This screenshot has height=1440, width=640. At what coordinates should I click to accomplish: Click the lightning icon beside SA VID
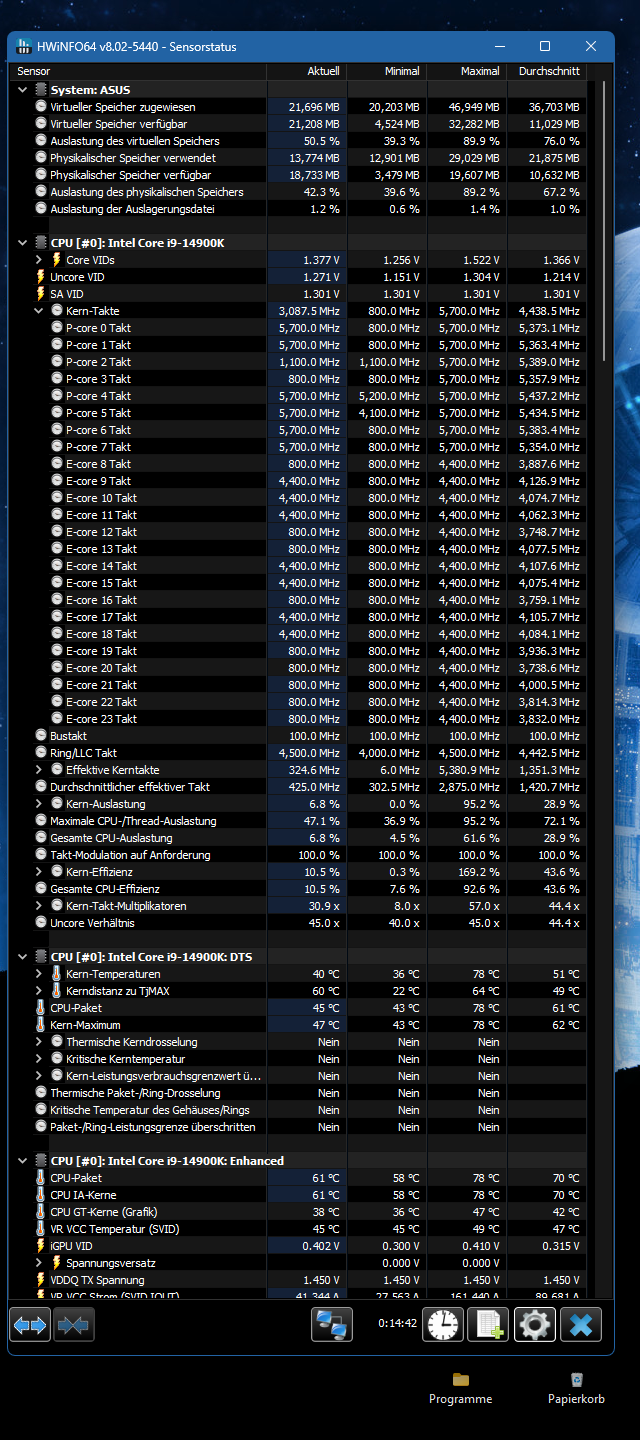pos(41,294)
